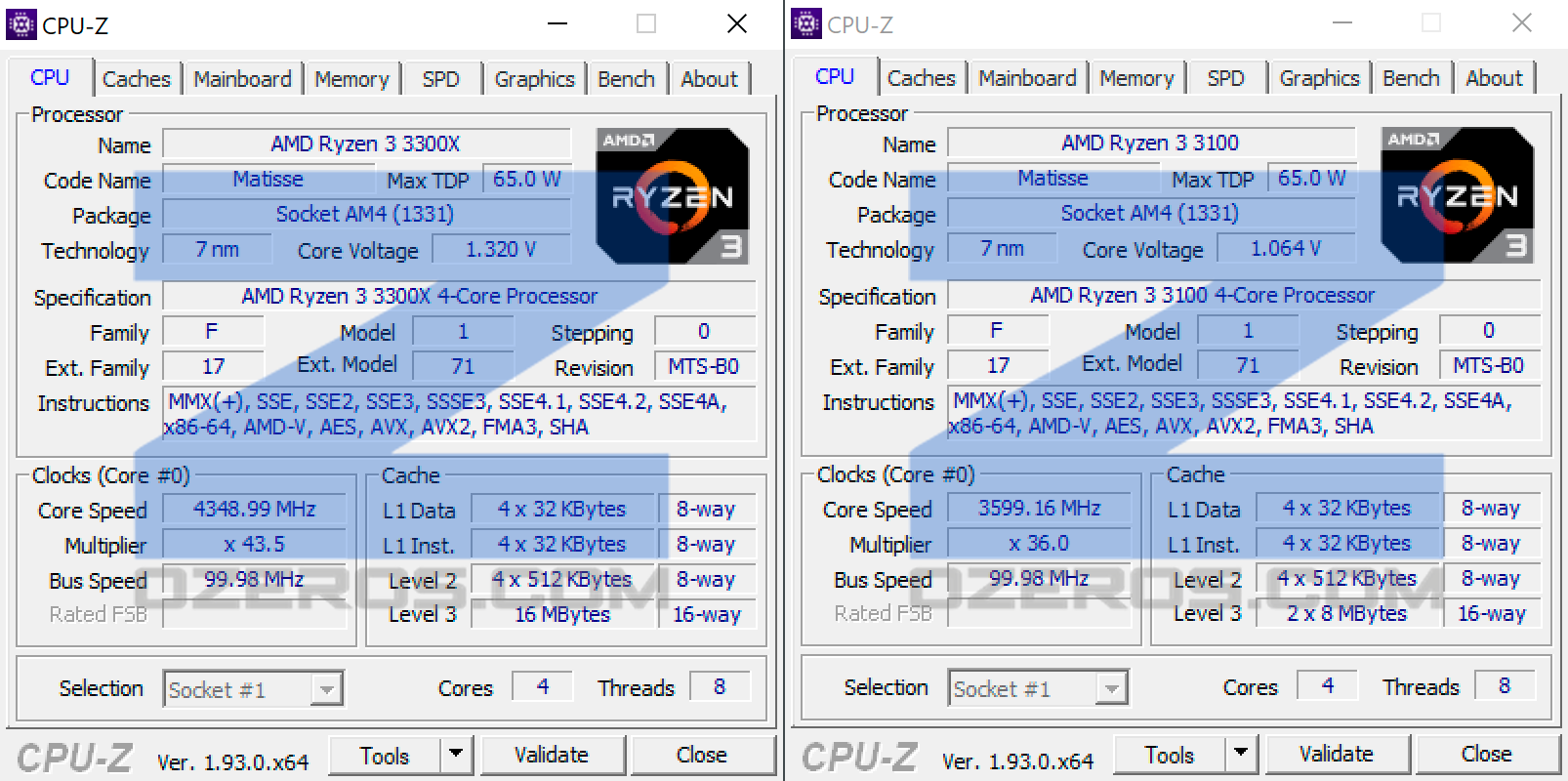This screenshot has height=781, width=1568.
Task: Minimize the right CPU-Z window
Action: 1342,22
